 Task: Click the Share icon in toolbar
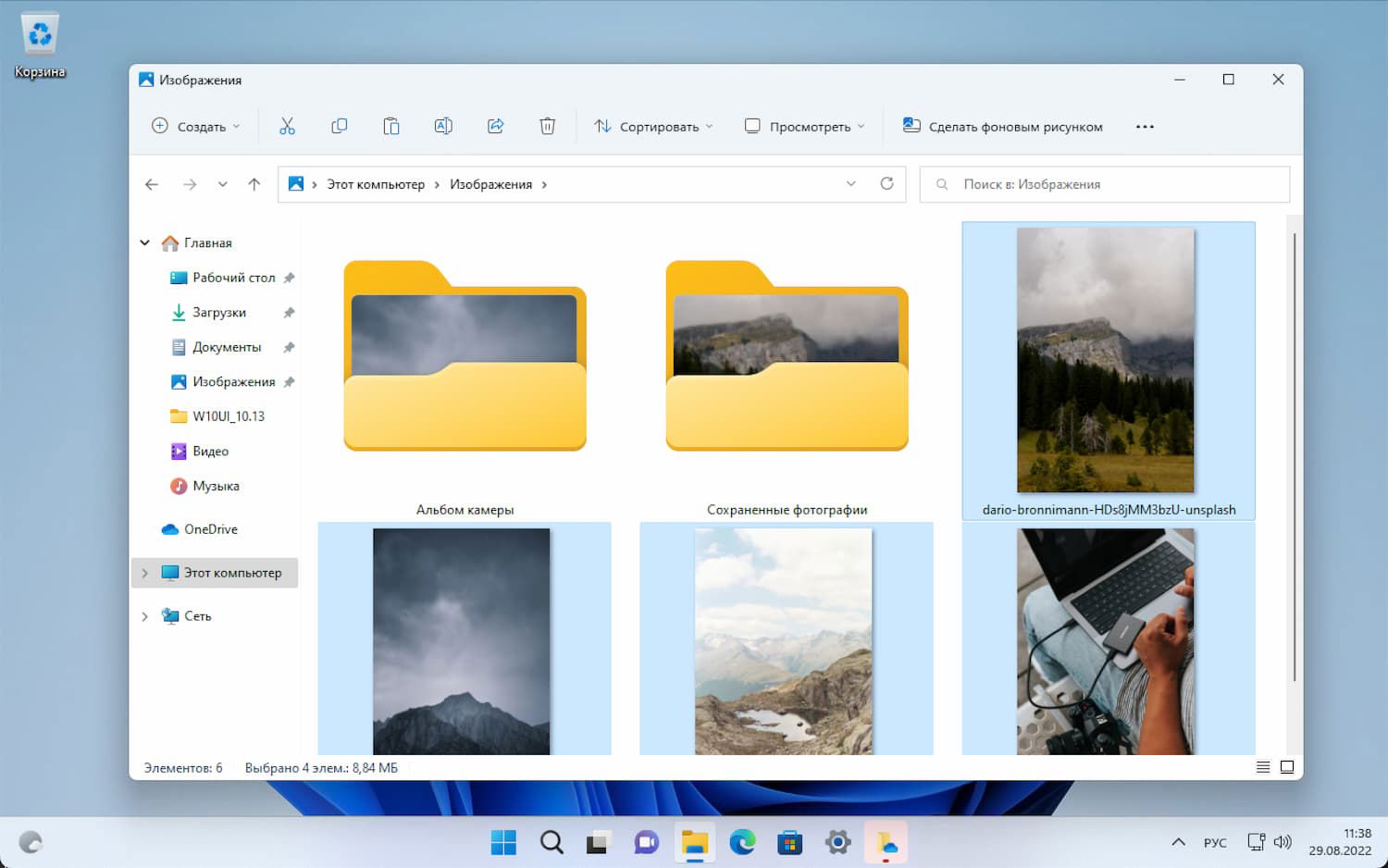pos(496,126)
